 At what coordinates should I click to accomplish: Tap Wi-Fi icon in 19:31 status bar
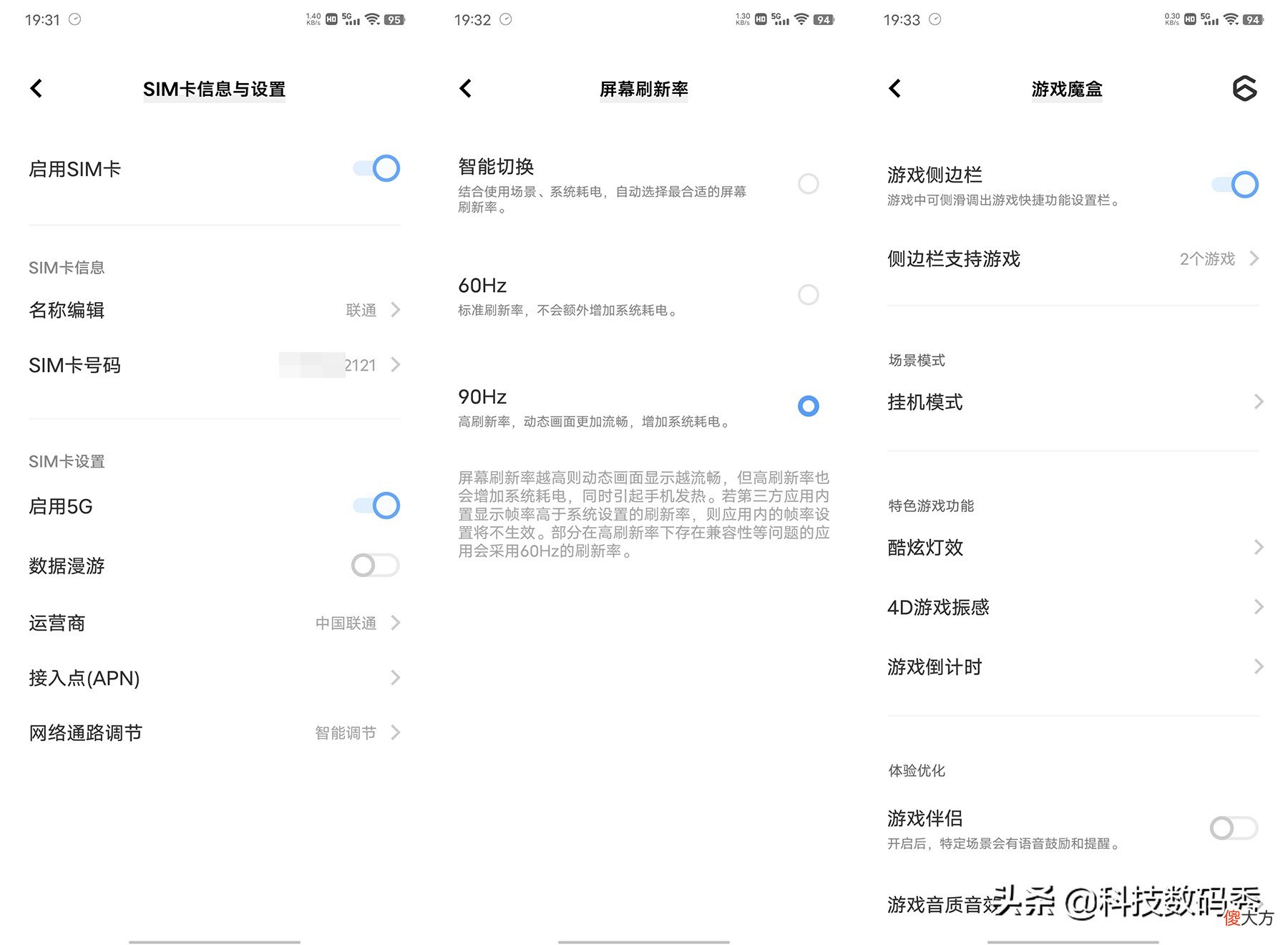coord(372,19)
